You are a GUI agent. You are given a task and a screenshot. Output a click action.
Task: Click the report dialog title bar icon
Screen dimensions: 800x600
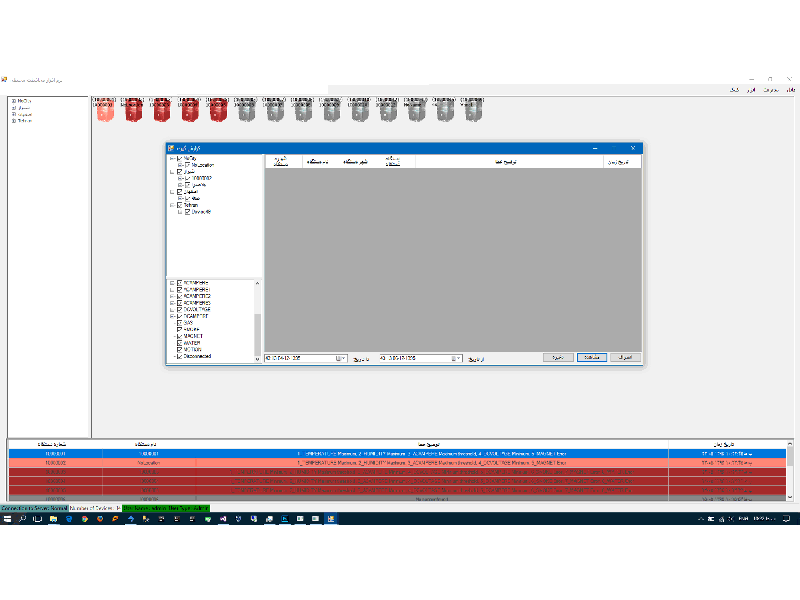(x=171, y=148)
